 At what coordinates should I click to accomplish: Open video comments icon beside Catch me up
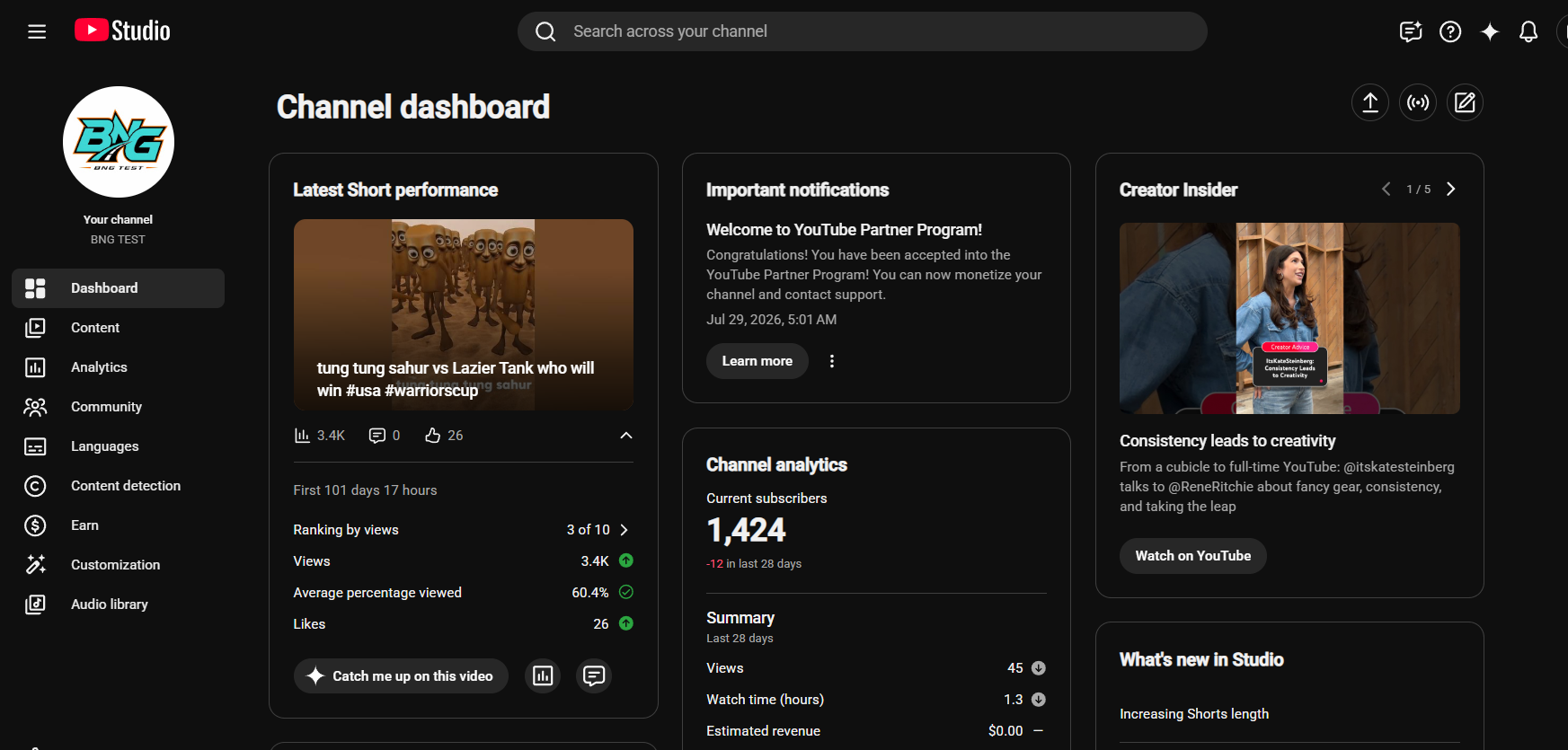pos(594,675)
